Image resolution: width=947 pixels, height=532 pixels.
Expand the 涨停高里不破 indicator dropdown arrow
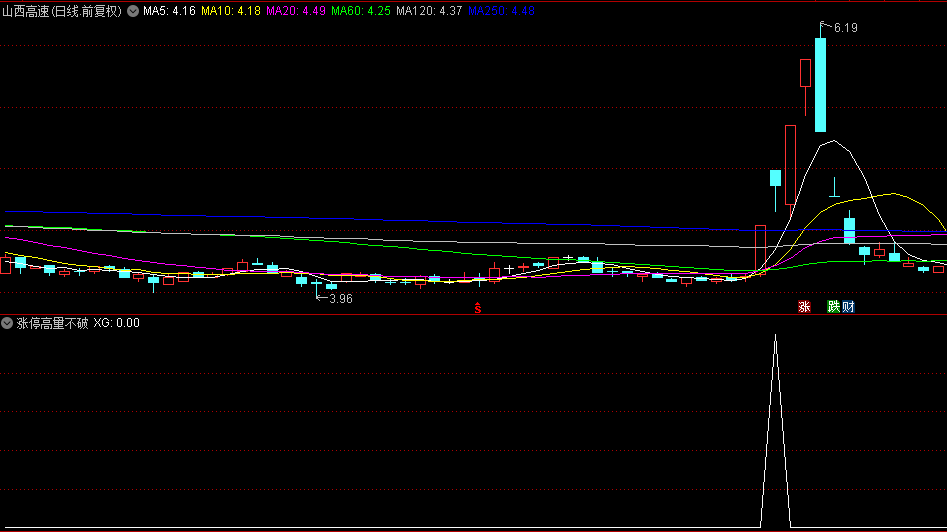coord(7,323)
